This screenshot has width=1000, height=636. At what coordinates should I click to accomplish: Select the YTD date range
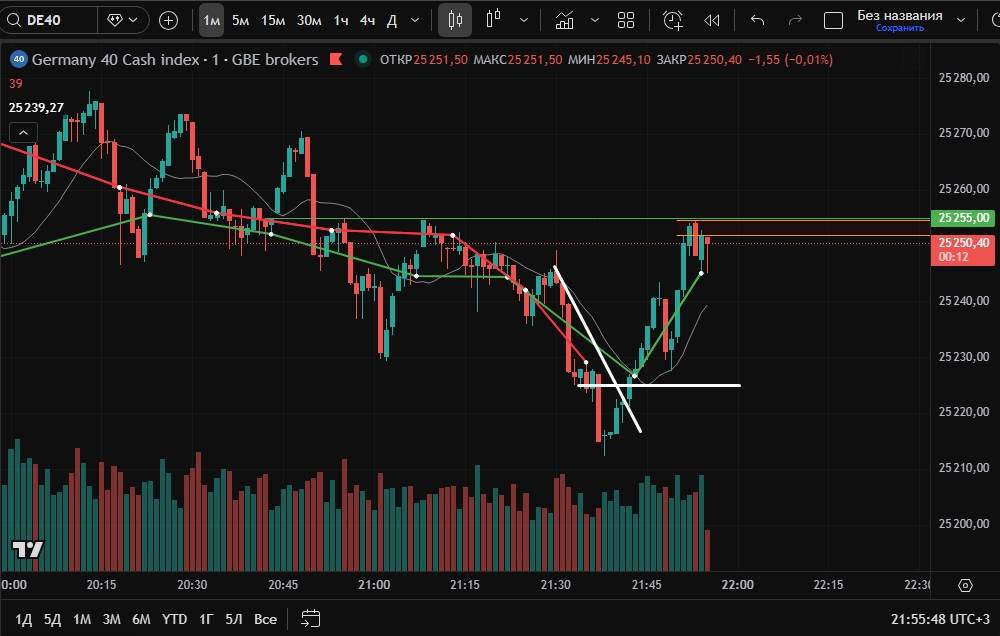pos(174,619)
